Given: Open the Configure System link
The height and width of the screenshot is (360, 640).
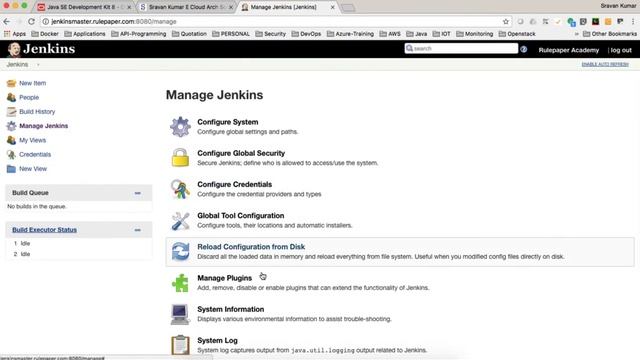Looking at the screenshot, I should coord(228,122).
